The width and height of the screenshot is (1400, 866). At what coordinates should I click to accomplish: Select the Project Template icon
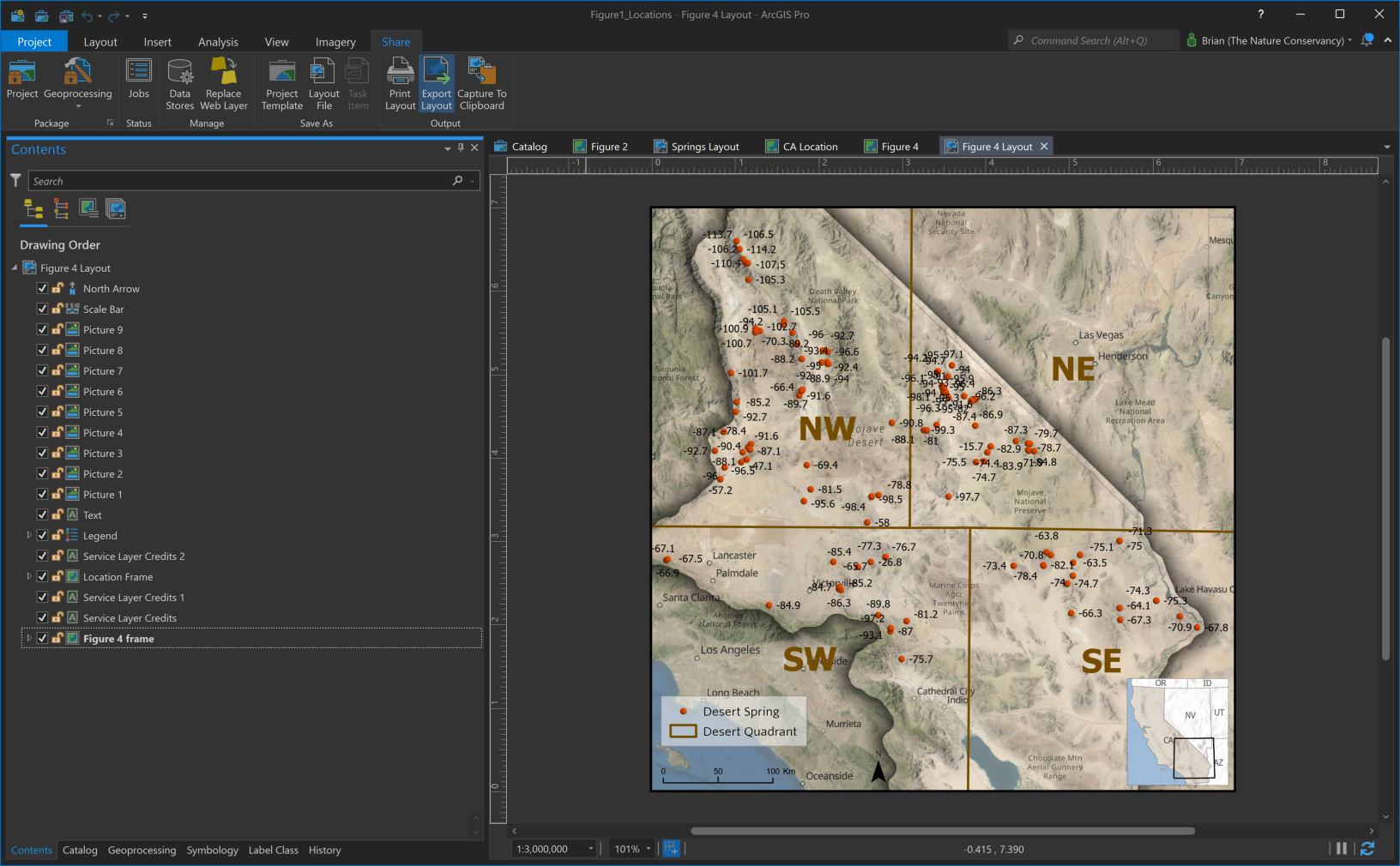pyautogui.click(x=281, y=72)
